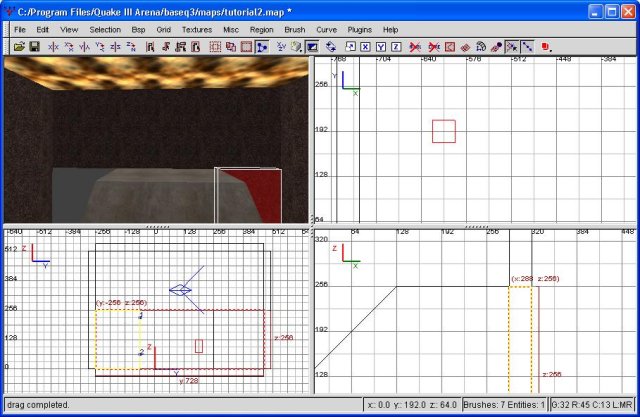Open the Grid menu

click(x=163, y=30)
